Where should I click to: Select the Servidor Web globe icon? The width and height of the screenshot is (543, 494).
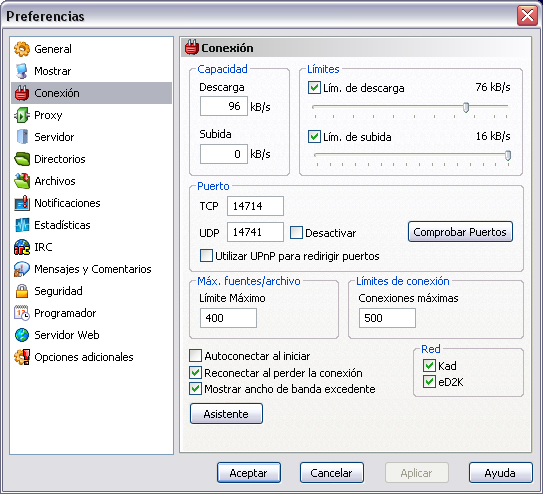click(x=22, y=335)
